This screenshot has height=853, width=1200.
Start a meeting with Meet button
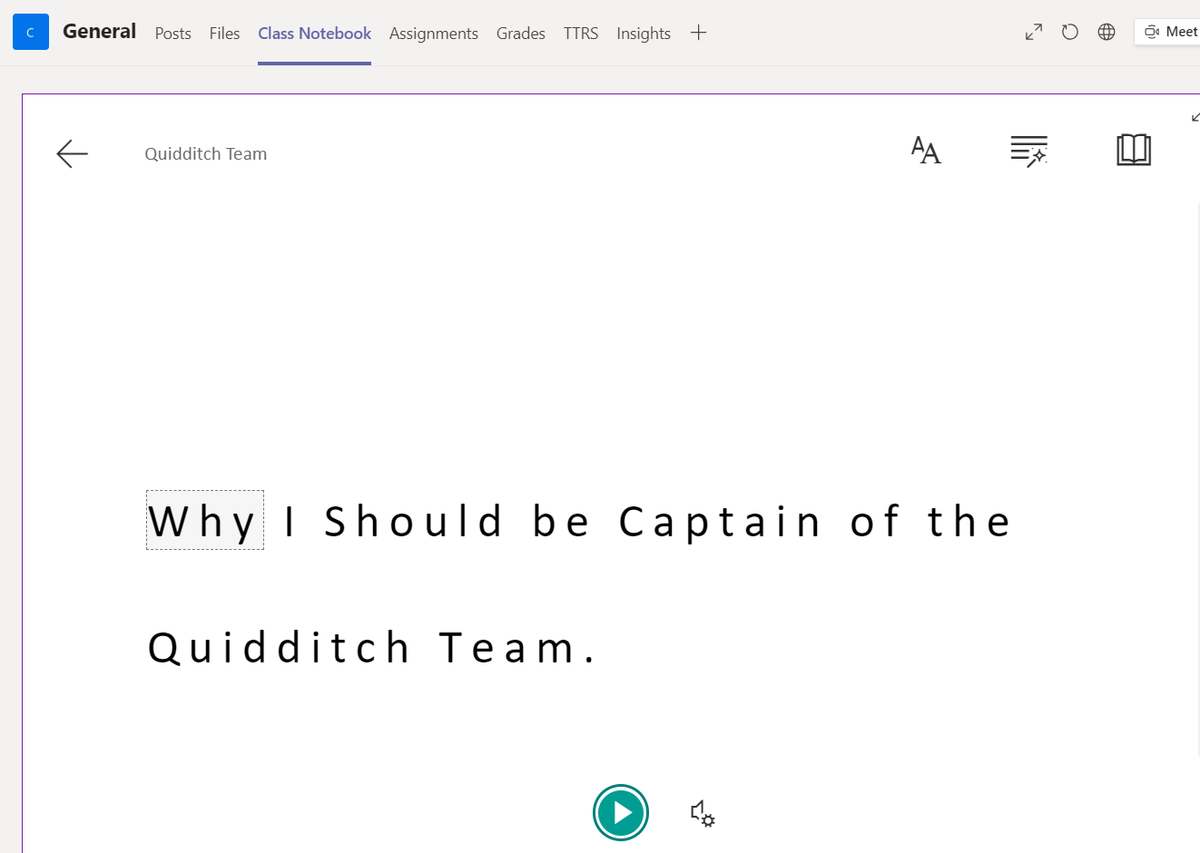(1168, 32)
